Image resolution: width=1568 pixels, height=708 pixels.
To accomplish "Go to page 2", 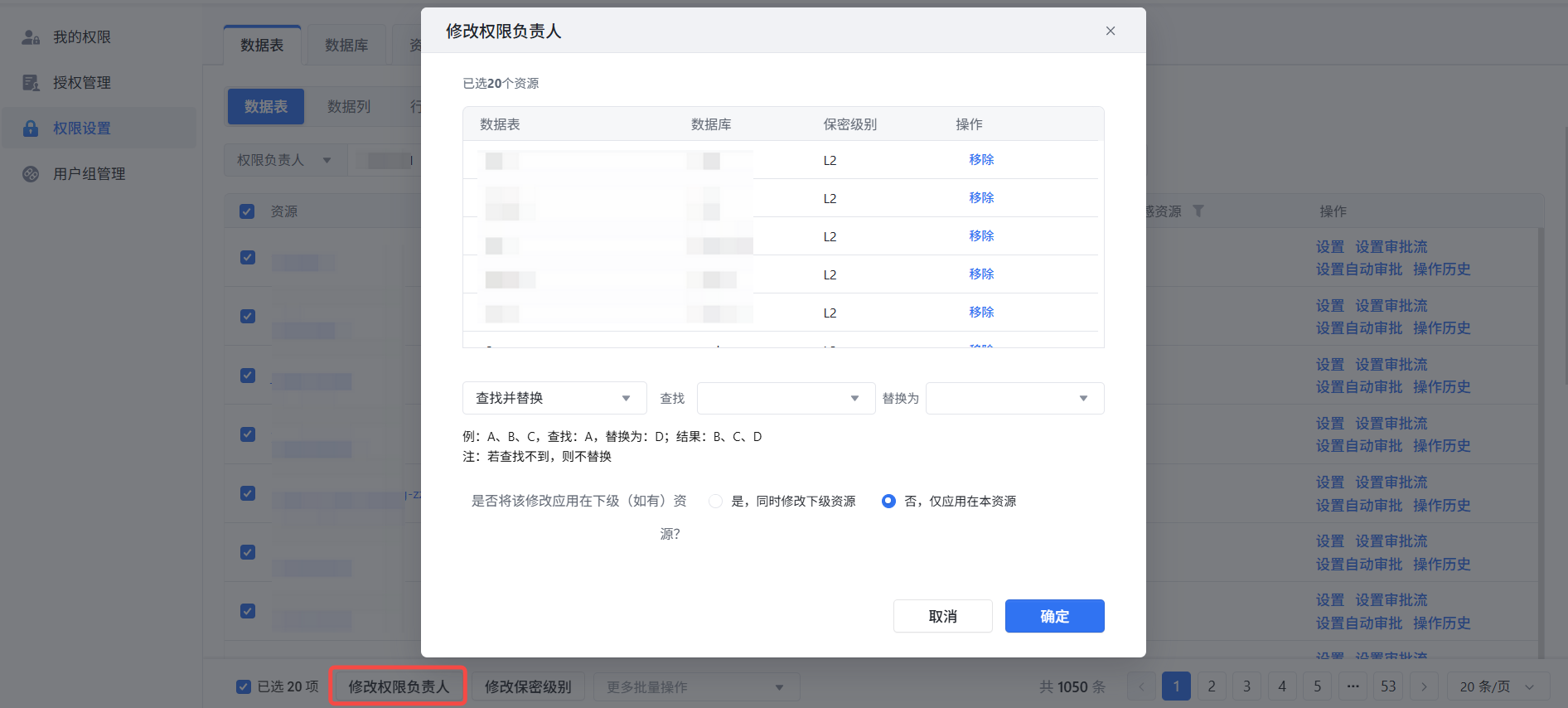I will (1212, 686).
